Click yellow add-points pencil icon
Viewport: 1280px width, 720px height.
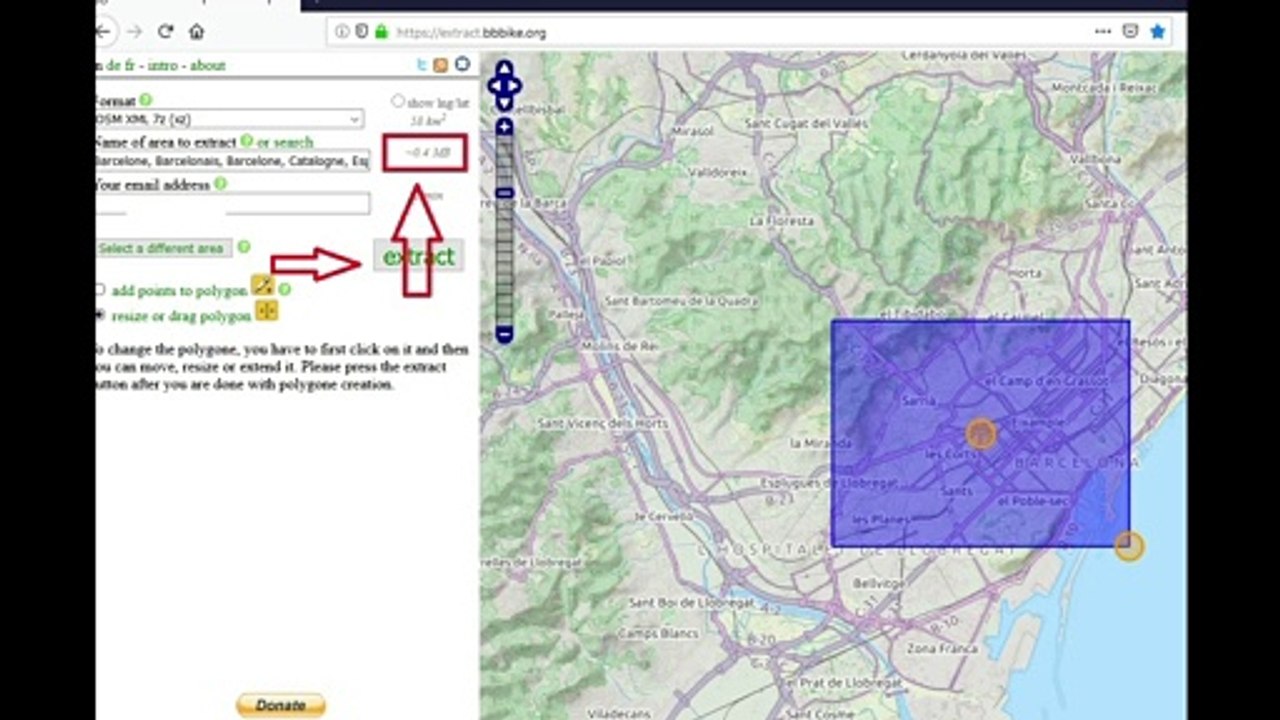(262, 286)
